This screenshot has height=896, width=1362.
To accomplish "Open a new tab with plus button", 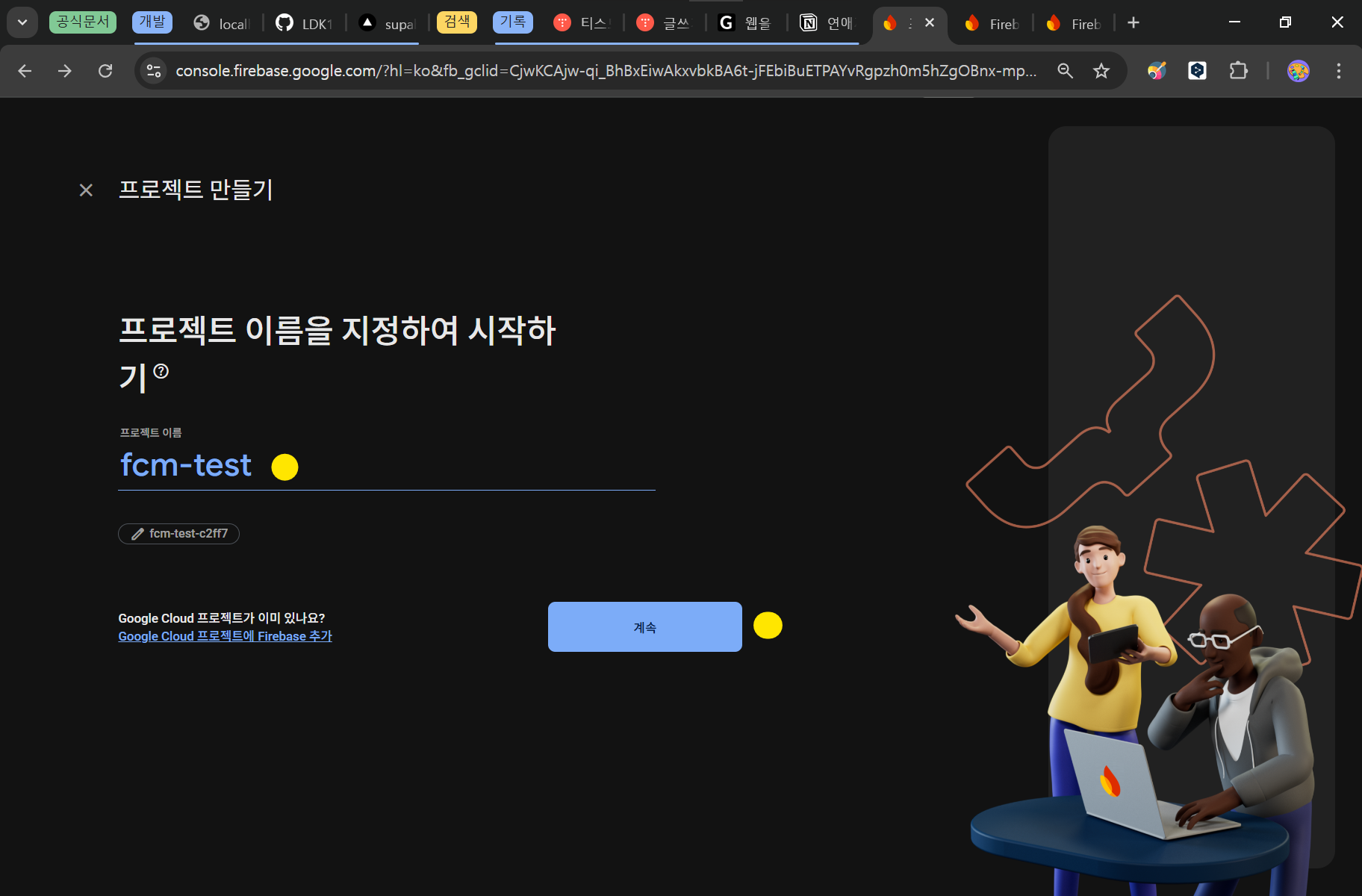I will pyautogui.click(x=1134, y=22).
